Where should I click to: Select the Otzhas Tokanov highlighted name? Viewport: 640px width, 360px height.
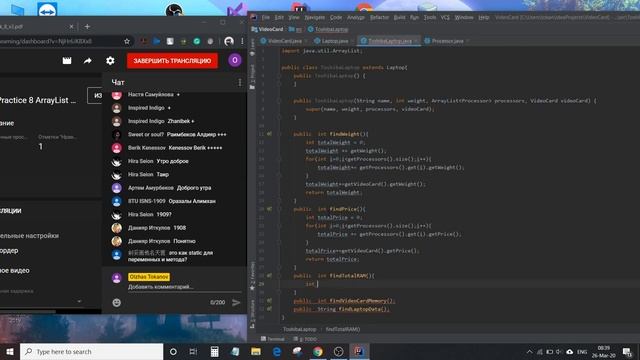click(149, 277)
